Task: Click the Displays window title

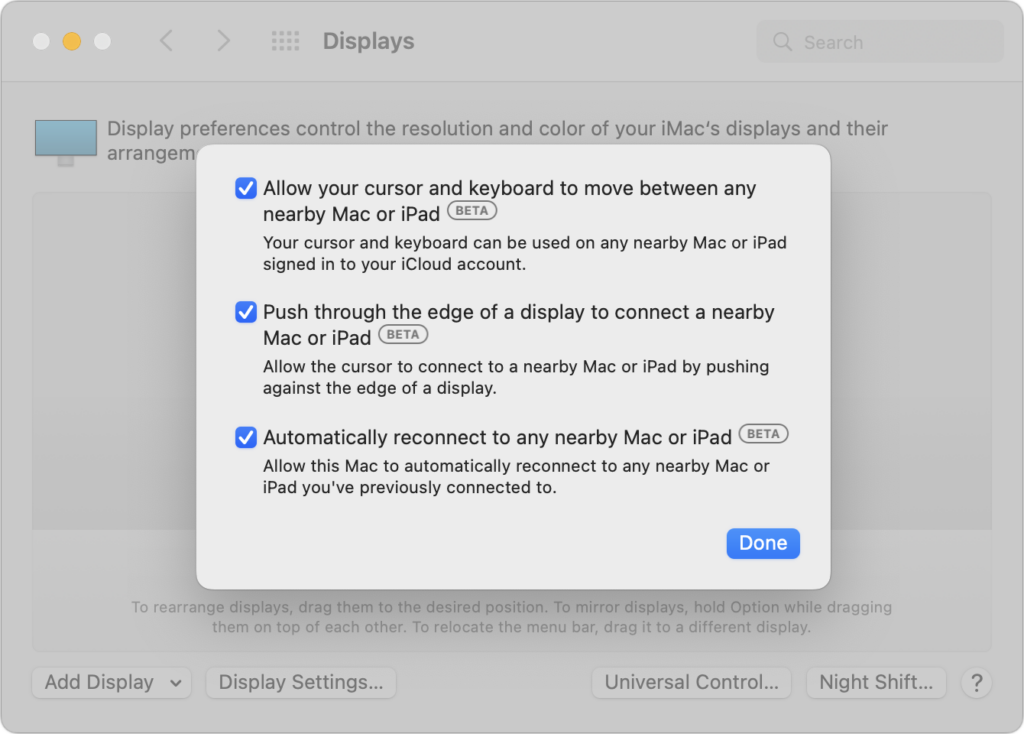Action: (368, 41)
